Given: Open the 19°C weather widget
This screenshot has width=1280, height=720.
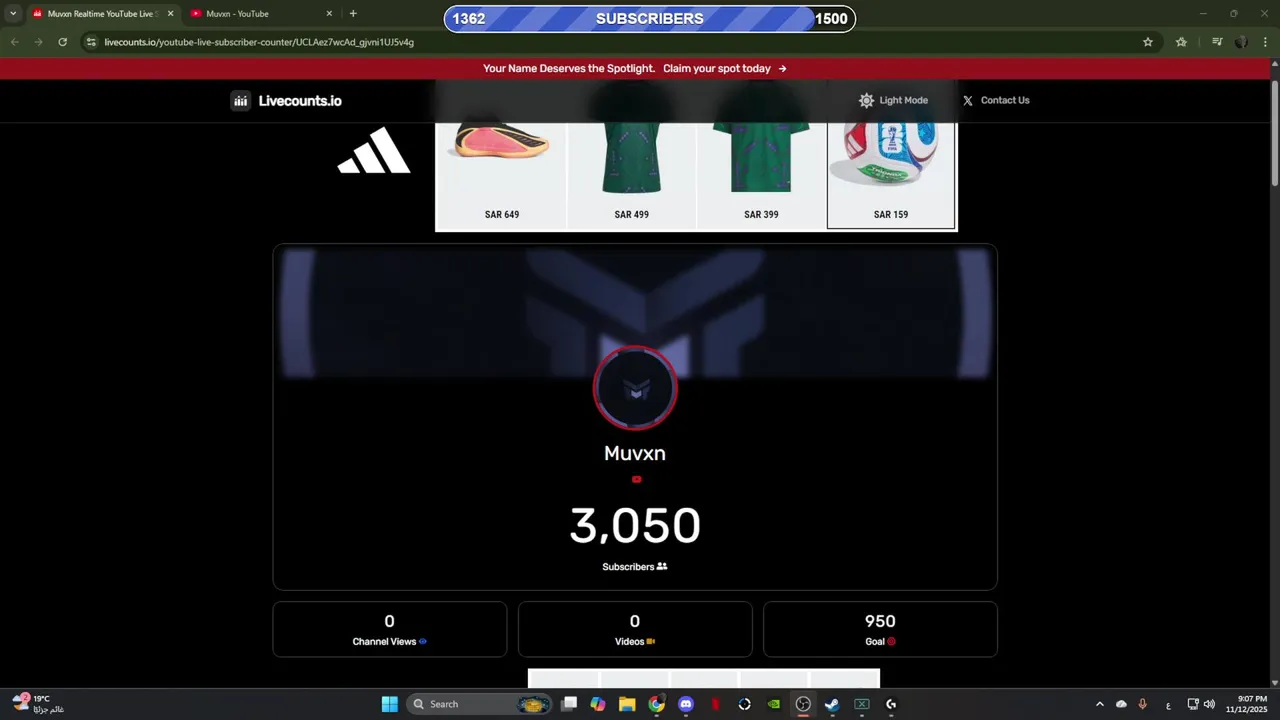Looking at the screenshot, I should pyautogui.click(x=38, y=704).
